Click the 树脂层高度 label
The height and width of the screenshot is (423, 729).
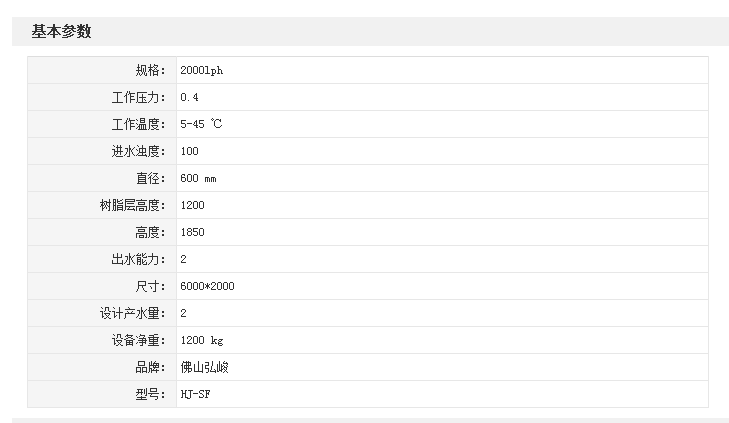(132, 205)
